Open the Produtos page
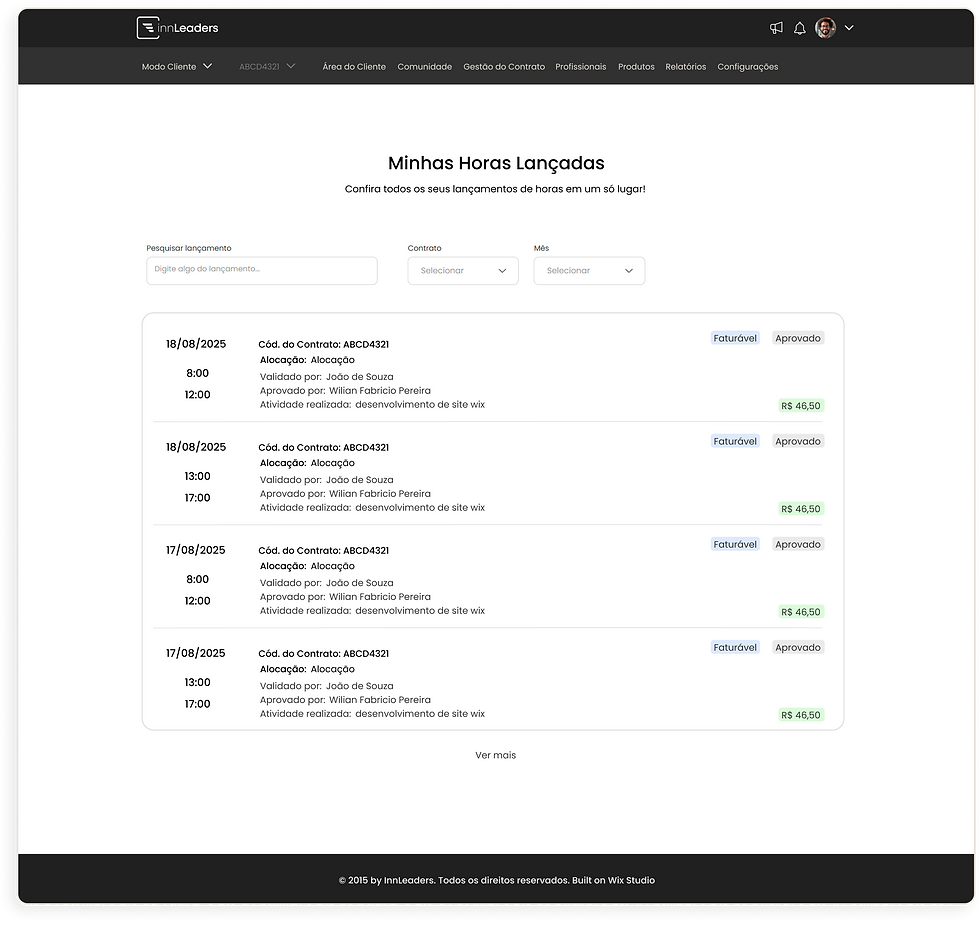The image size is (980, 926). click(636, 67)
